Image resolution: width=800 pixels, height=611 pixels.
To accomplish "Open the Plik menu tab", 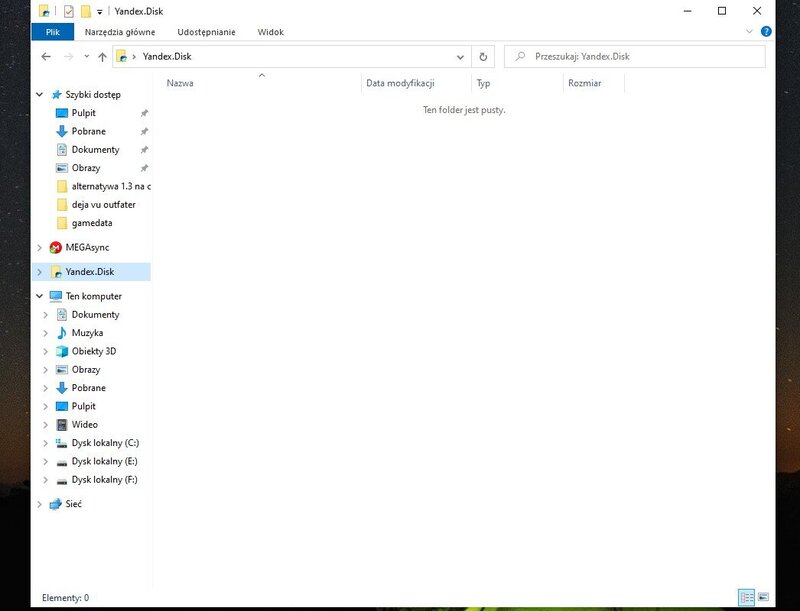I will [x=52, y=32].
